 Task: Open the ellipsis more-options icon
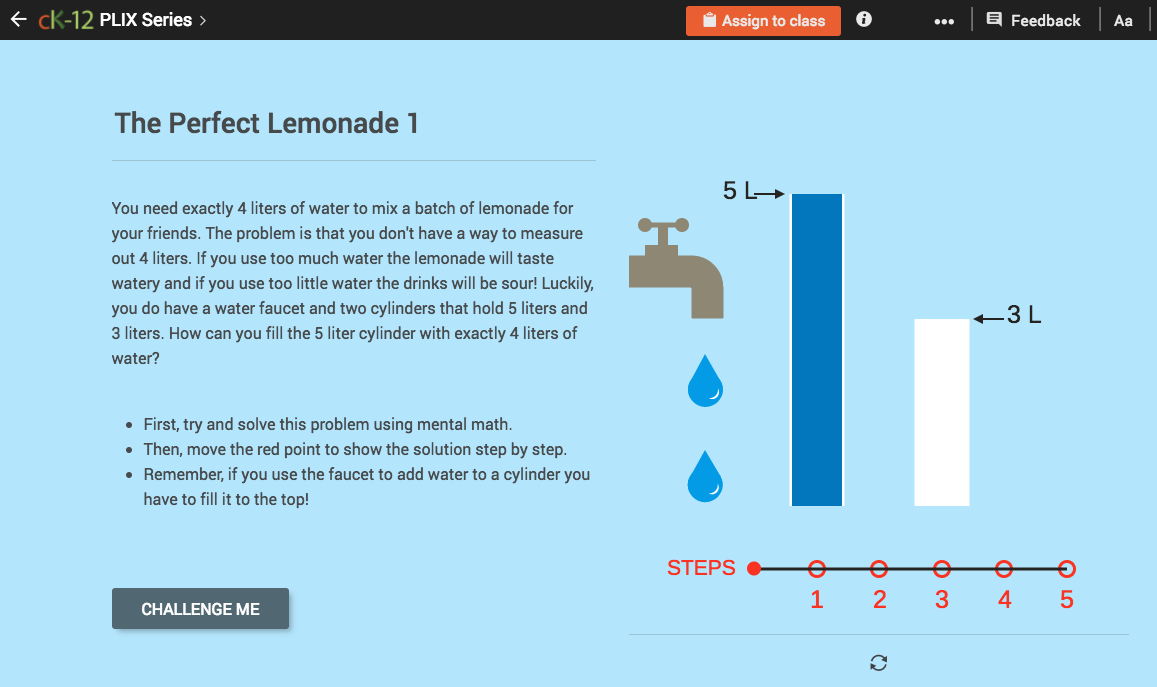(944, 19)
